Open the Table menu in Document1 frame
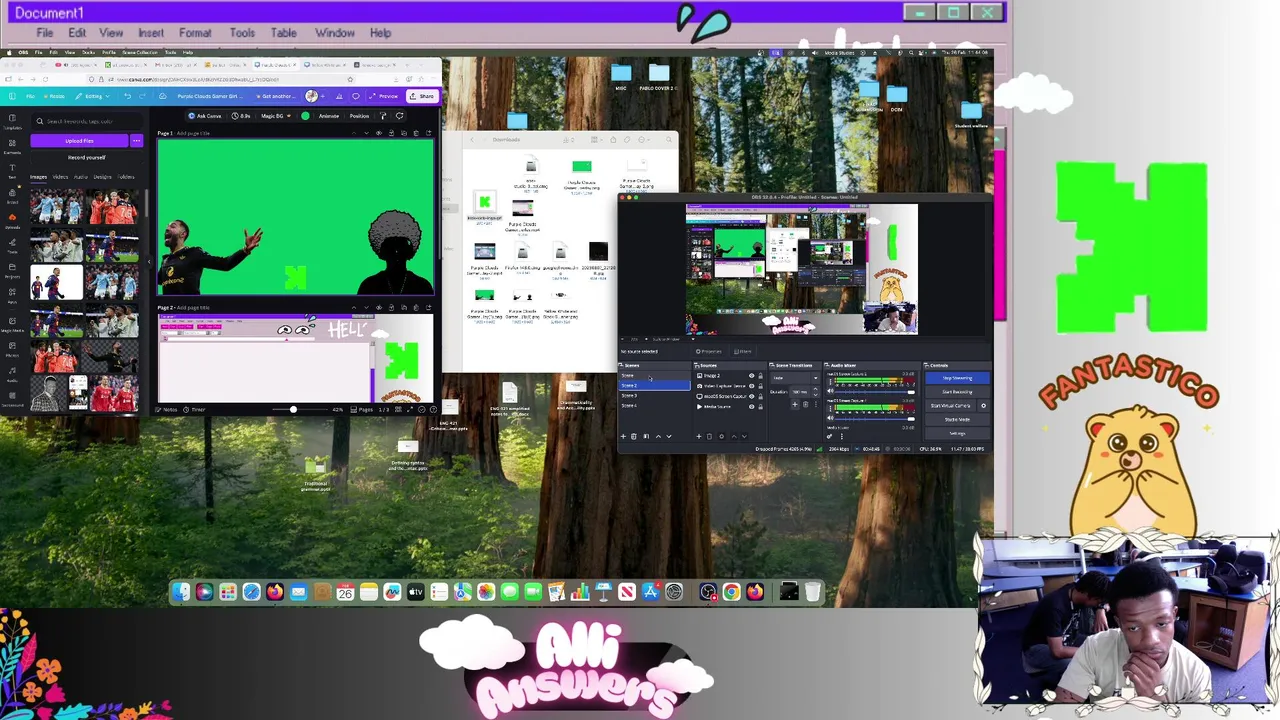The image size is (1280, 720). (284, 33)
